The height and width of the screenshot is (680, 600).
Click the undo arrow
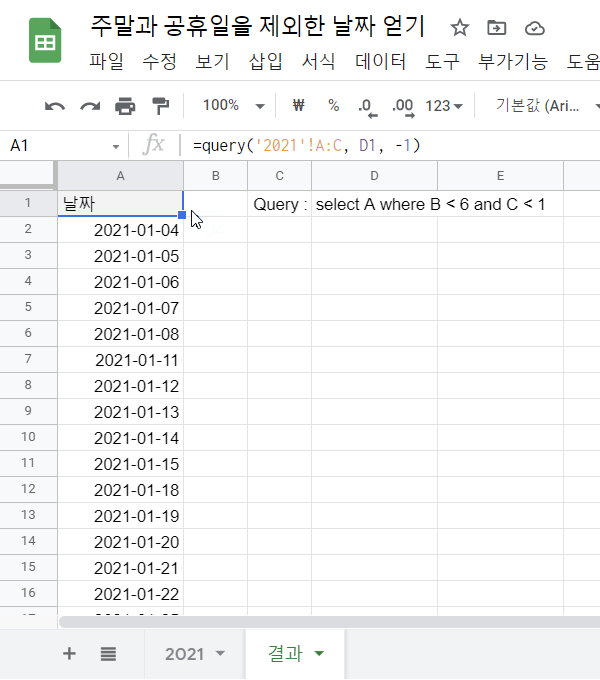55,106
